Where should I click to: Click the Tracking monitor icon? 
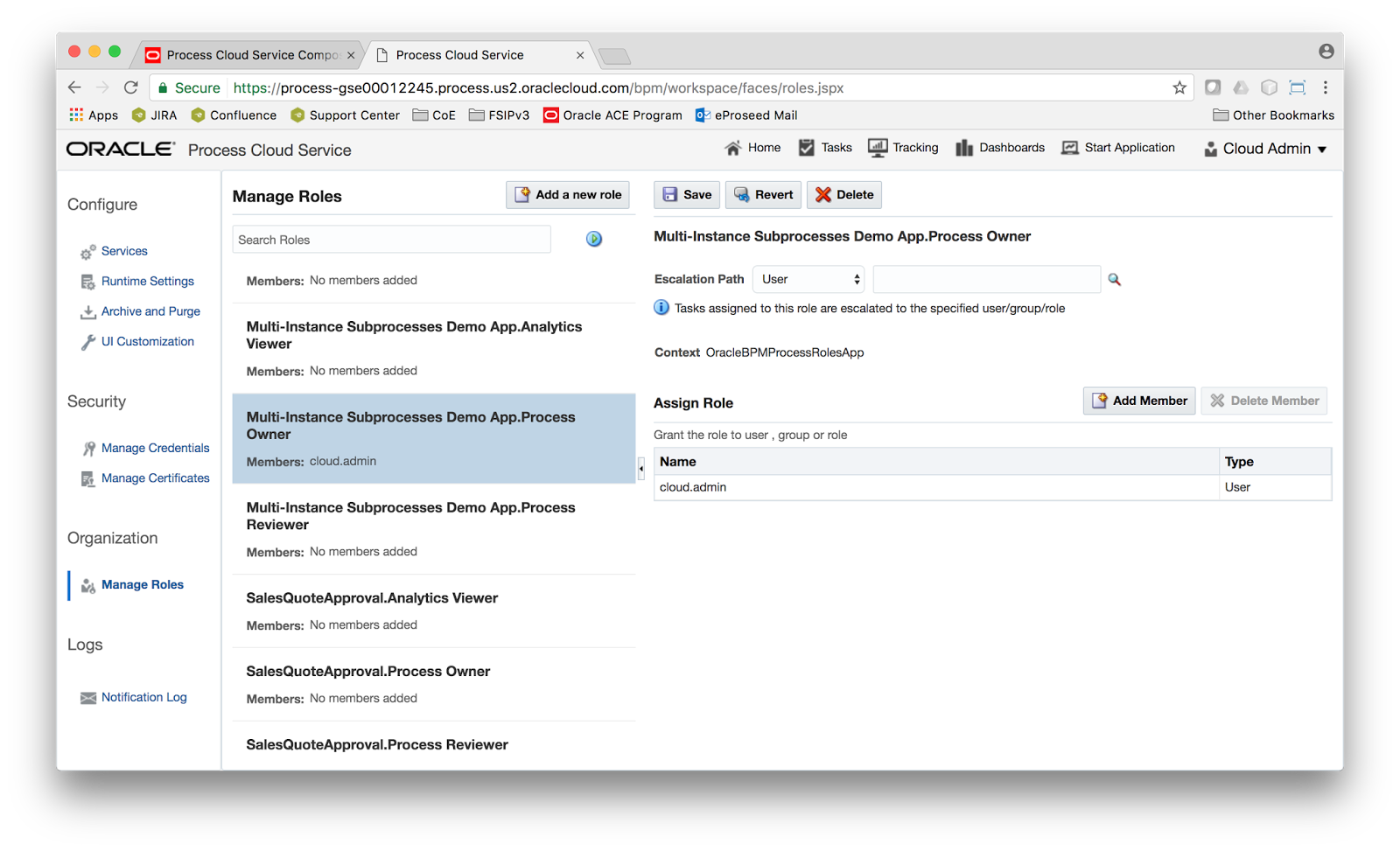878,148
